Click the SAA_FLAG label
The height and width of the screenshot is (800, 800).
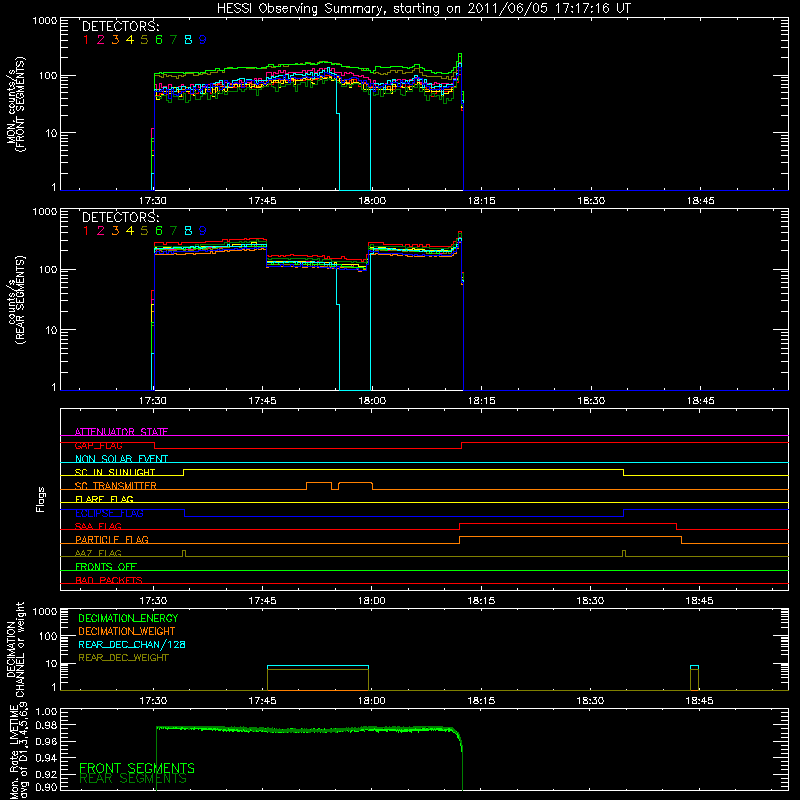click(x=98, y=526)
